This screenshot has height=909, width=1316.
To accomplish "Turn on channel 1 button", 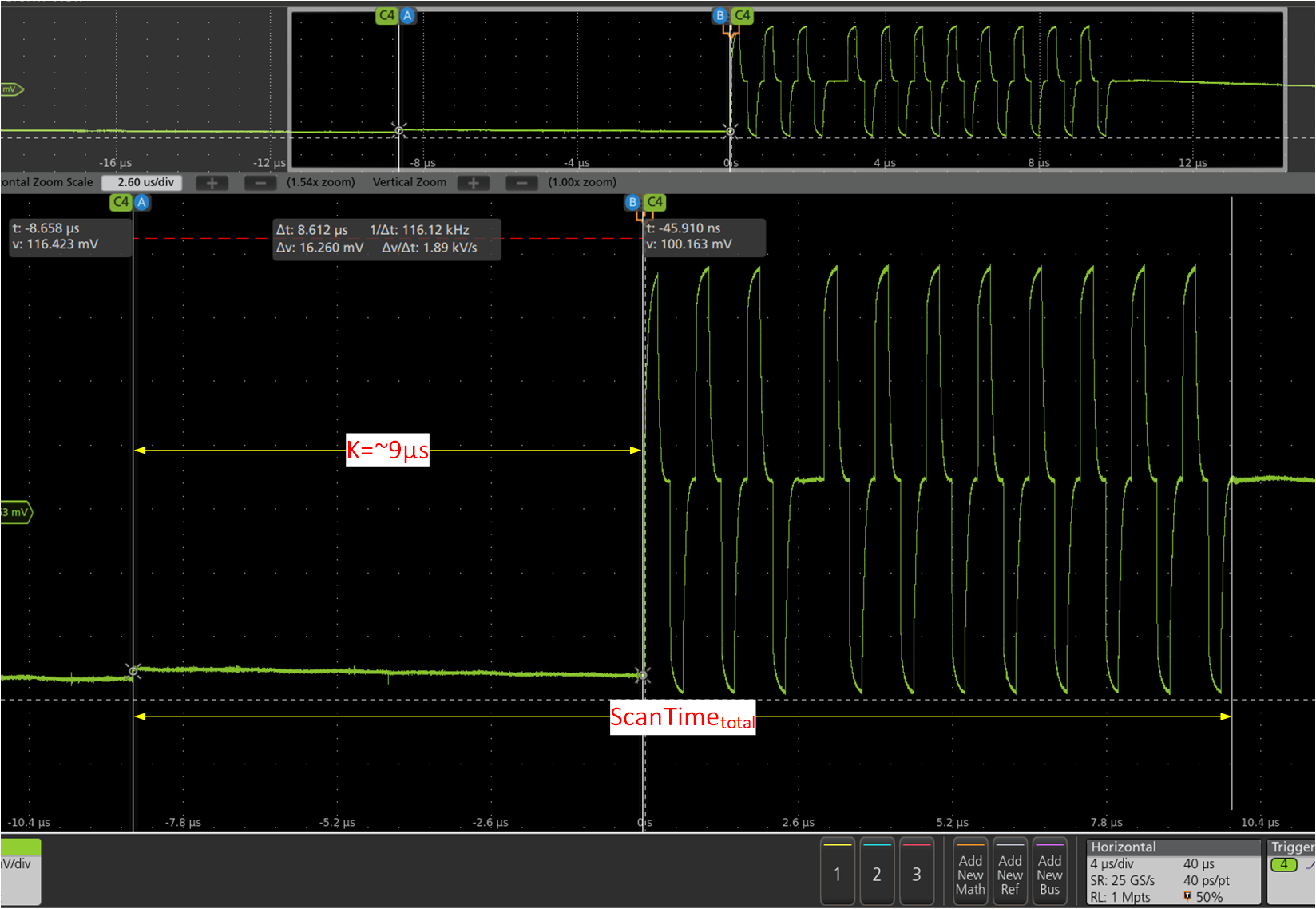I will [838, 871].
